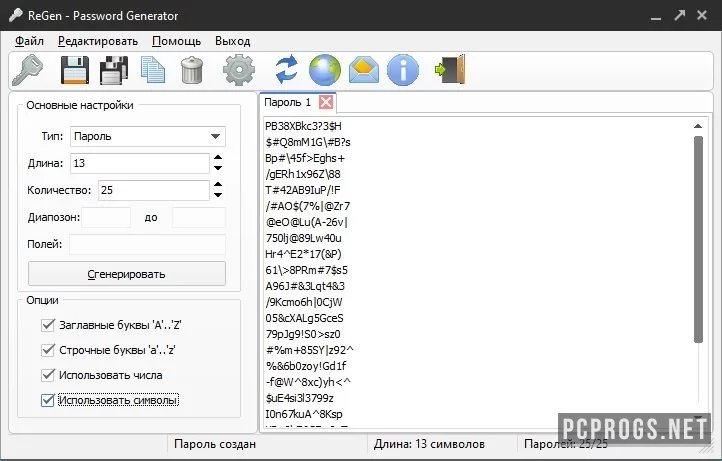Click password /9Kcmo6h|0CjW
Viewport: 722px width, 461px height.
(304, 302)
